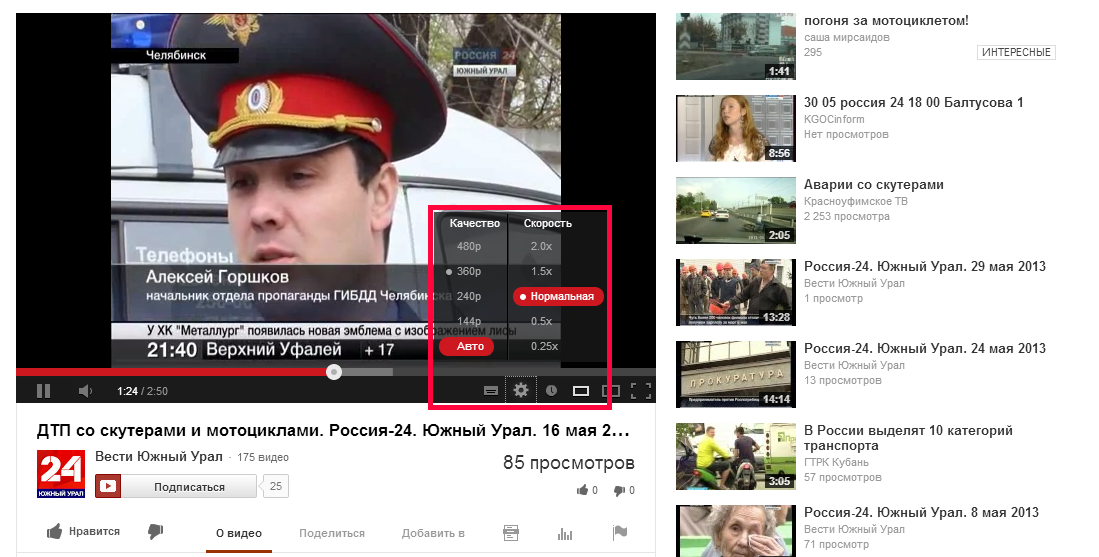Screen dimensions: 1099x557
Task: Switch to small player size icon
Action: click(x=581, y=391)
